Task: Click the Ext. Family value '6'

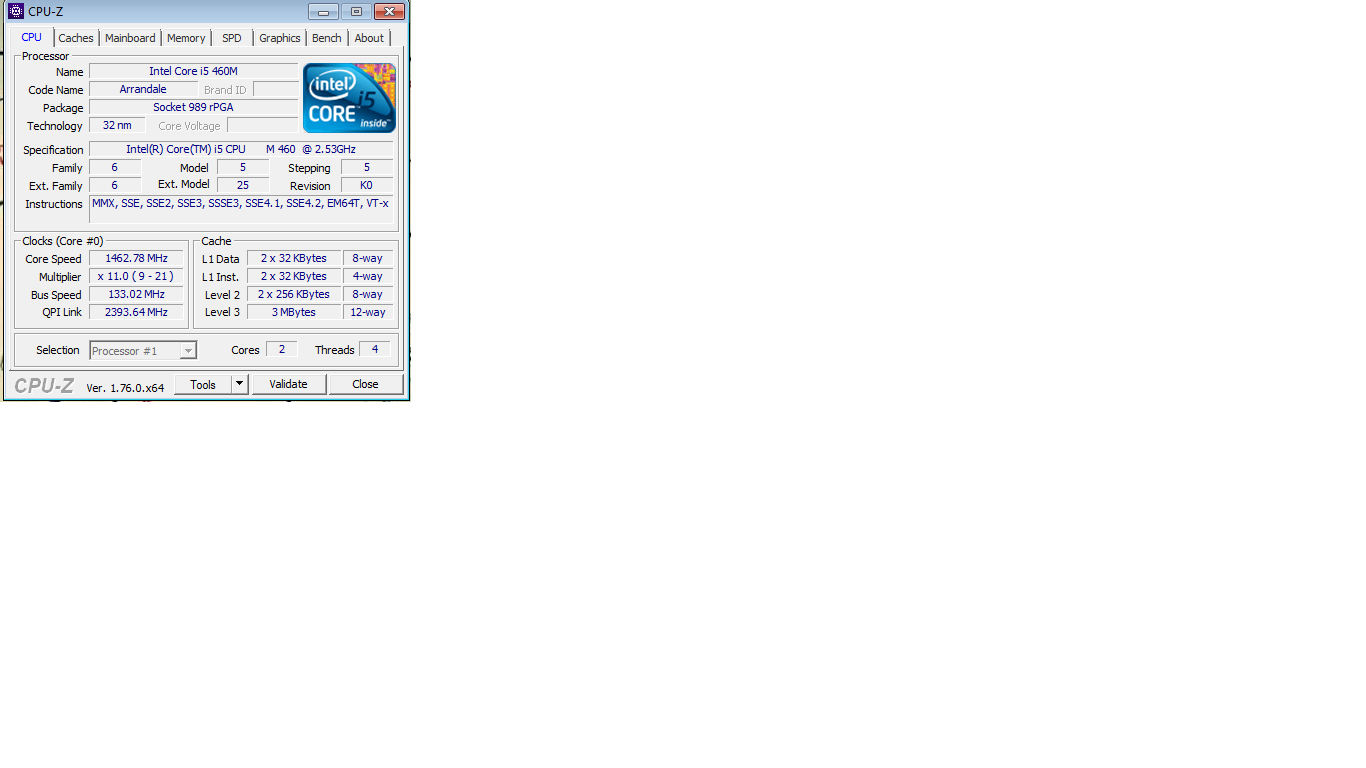Action: [x=115, y=185]
